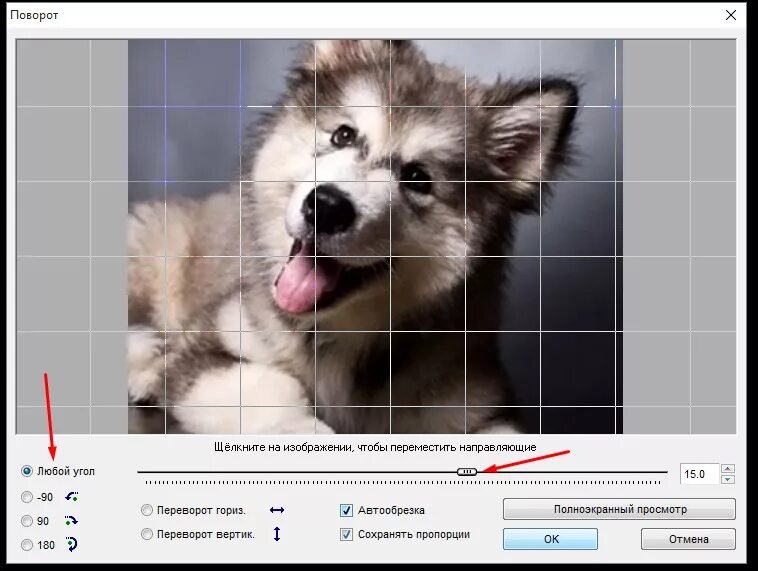This screenshot has width=758, height=571.
Task: Close the 'Поворот' dialog window
Action: click(x=731, y=15)
